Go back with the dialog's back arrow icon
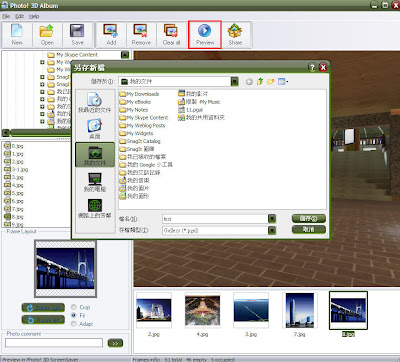Image resolution: width=400 pixels, height=362 pixels. click(x=249, y=82)
